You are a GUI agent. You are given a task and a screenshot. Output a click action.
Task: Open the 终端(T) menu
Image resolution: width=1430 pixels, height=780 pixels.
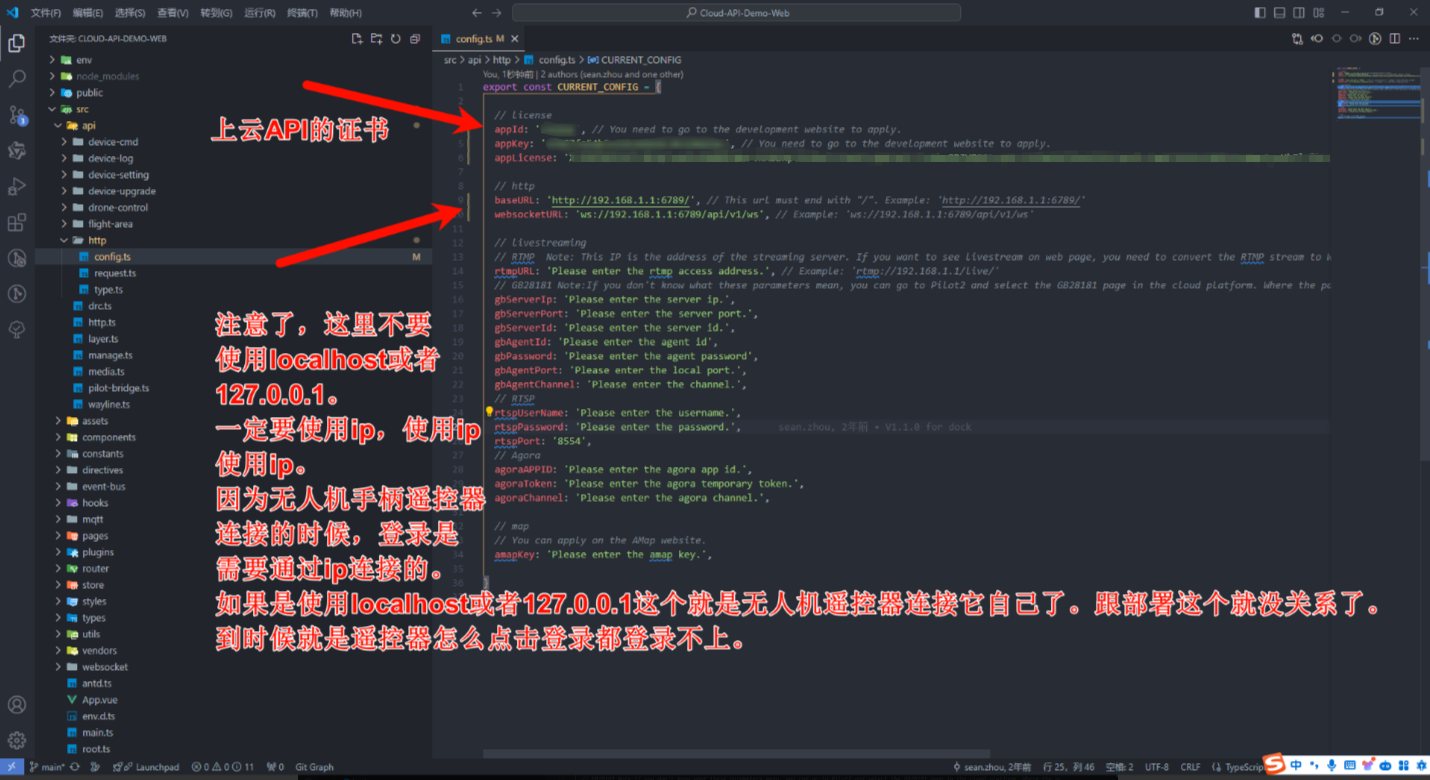click(x=303, y=13)
